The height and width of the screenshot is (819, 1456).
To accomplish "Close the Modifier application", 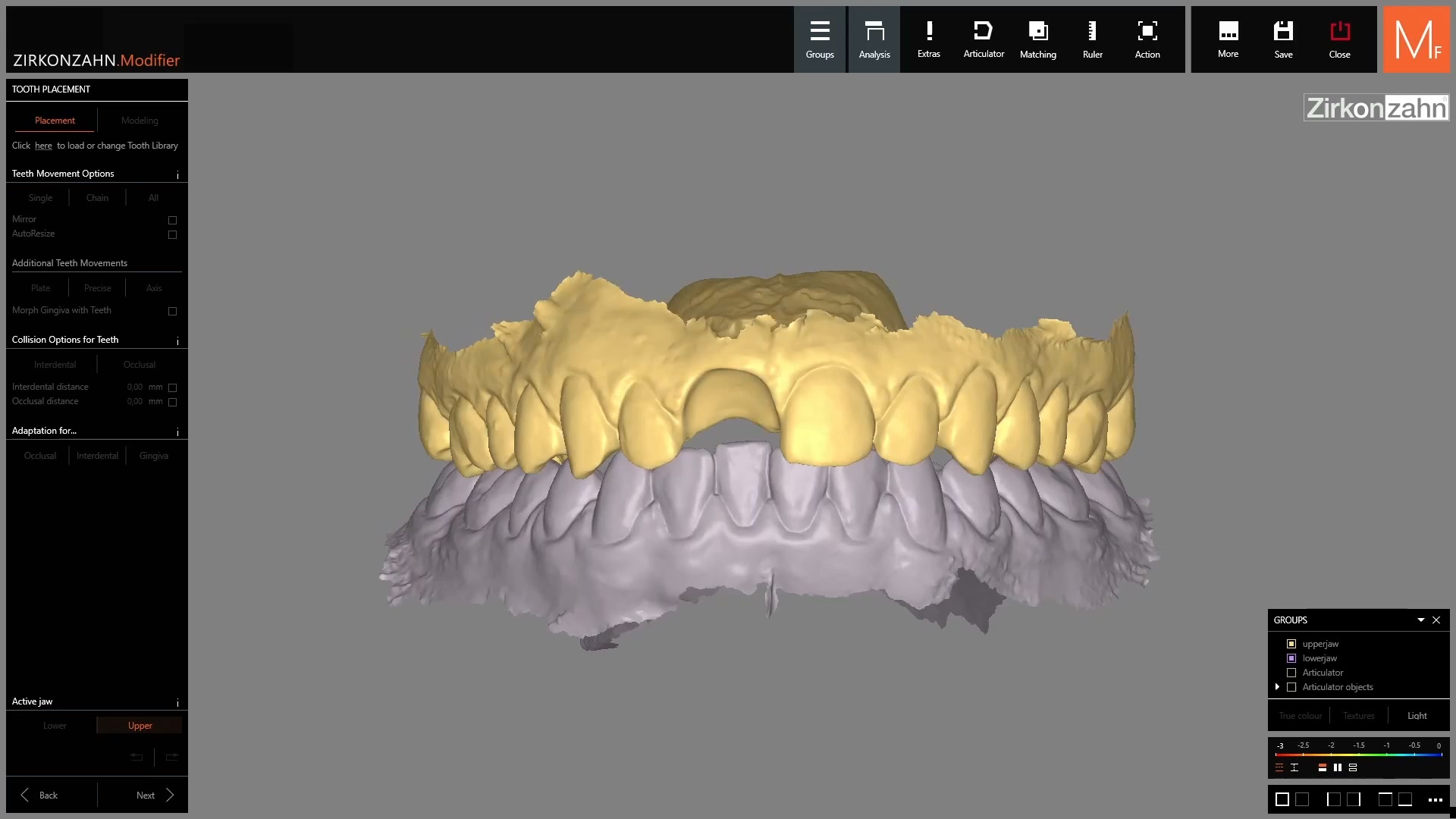I will (1339, 39).
